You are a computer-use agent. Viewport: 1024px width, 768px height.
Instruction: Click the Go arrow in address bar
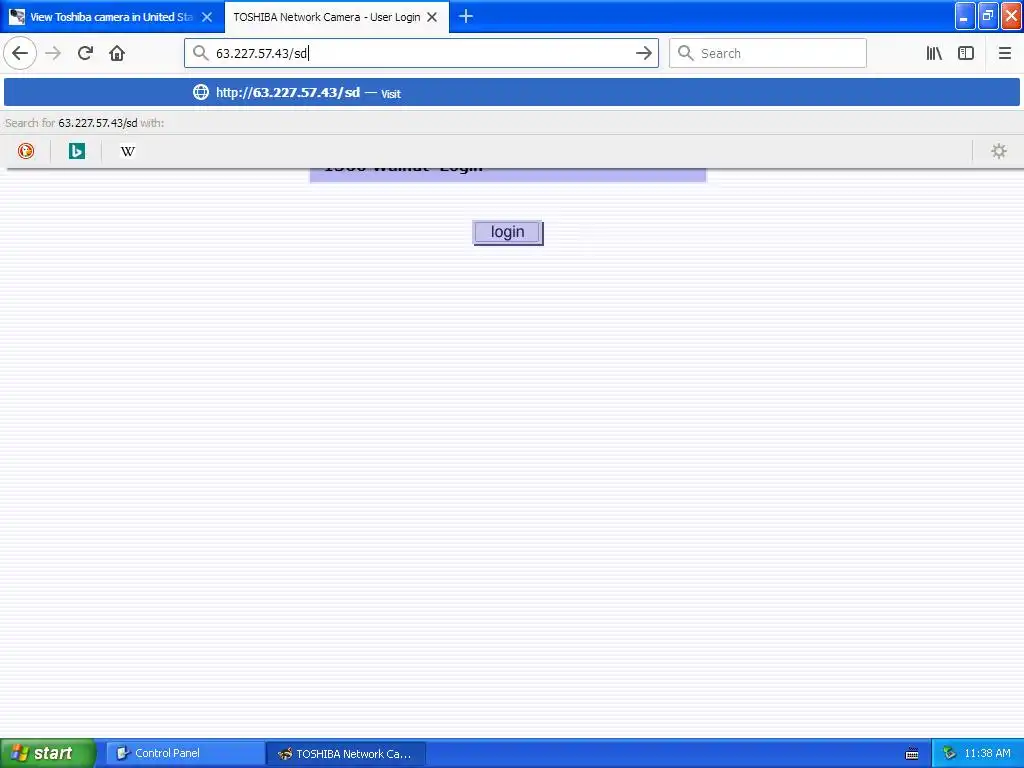[x=644, y=54]
